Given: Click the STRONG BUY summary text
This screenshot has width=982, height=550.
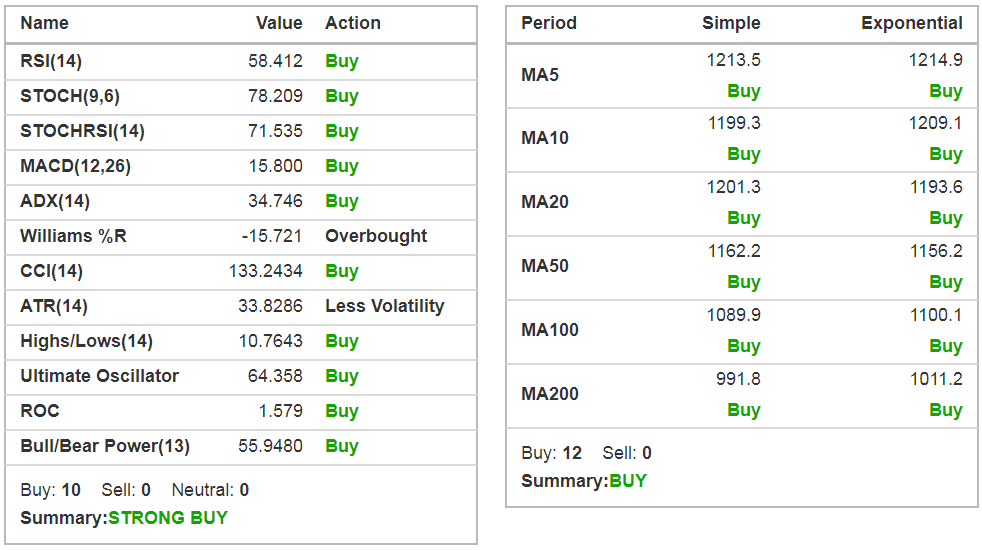Looking at the screenshot, I should pyautogui.click(x=168, y=518).
